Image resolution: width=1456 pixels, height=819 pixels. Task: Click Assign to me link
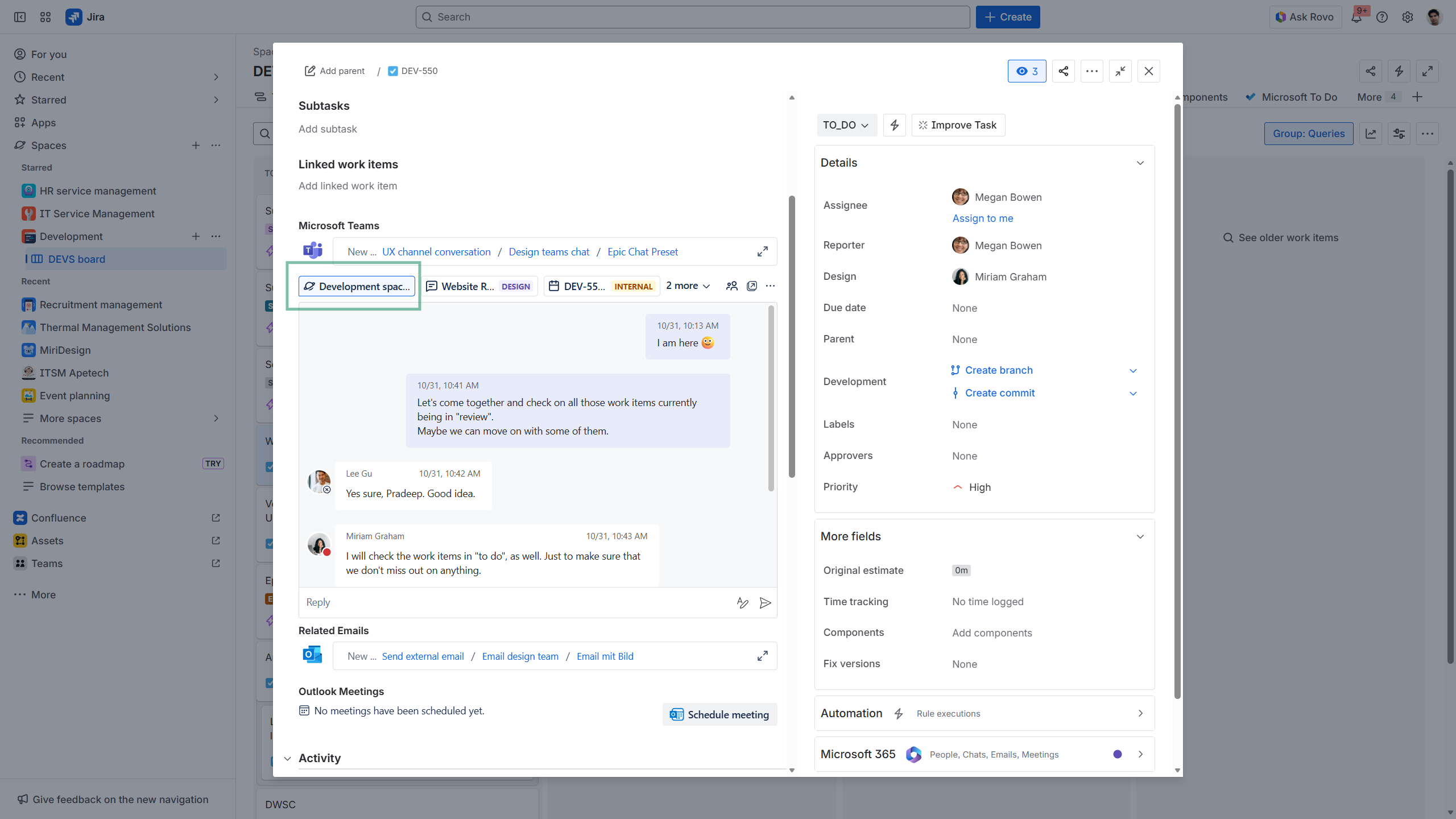click(982, 218)
